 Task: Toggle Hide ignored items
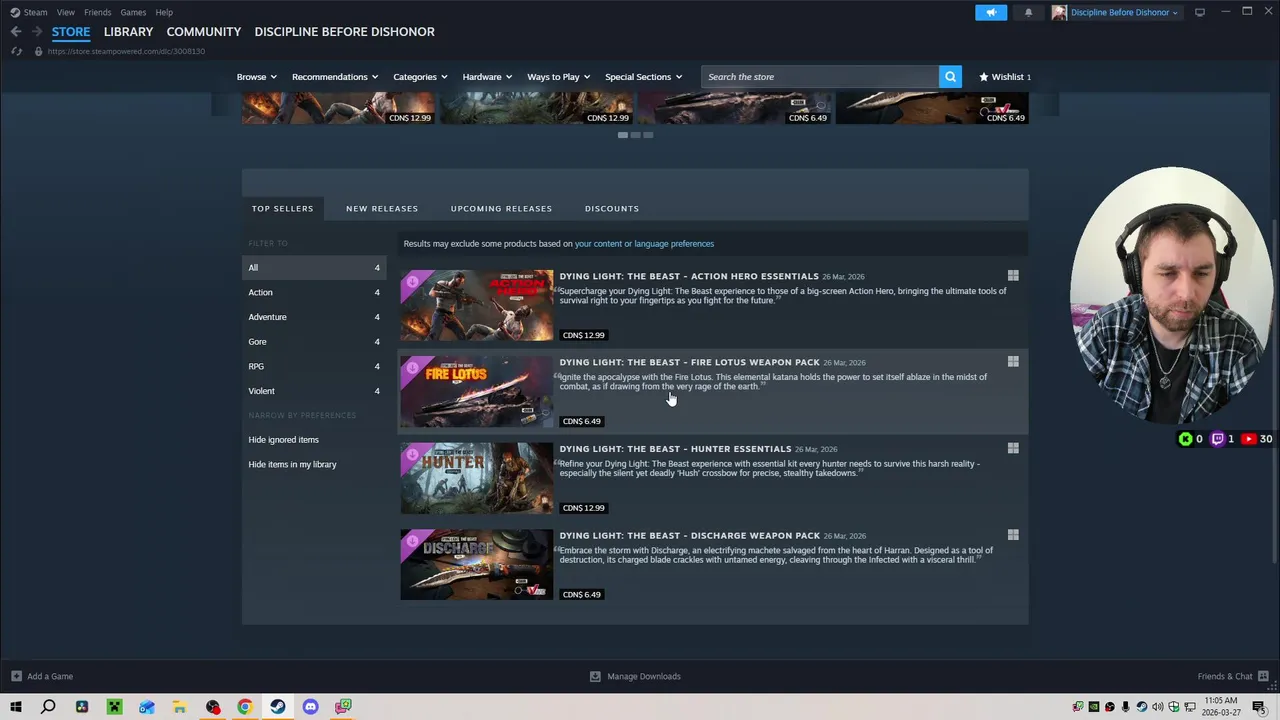(x=283, y=440)
